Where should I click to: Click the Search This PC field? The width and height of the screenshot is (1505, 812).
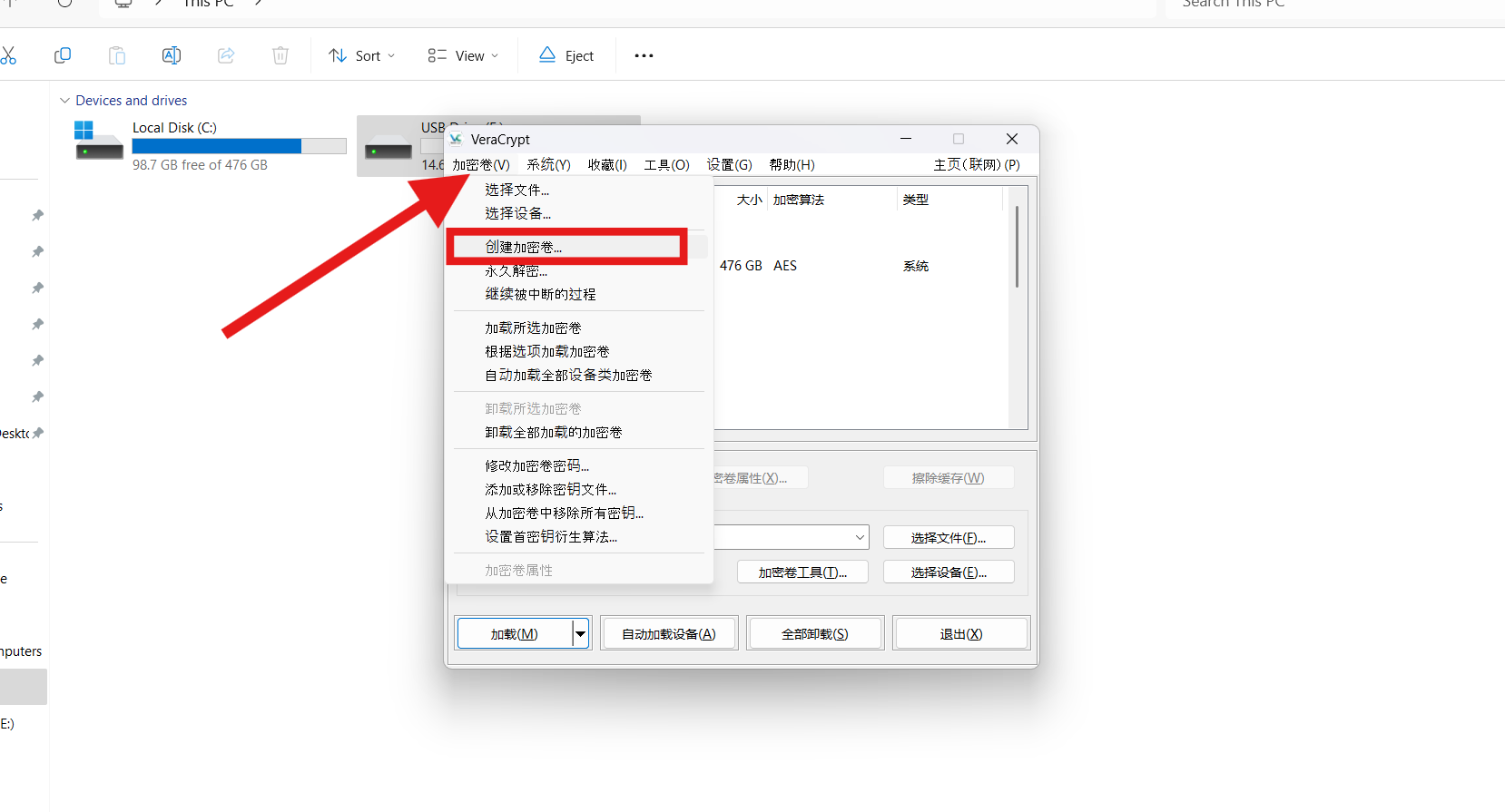click(x=1334, y=5)
